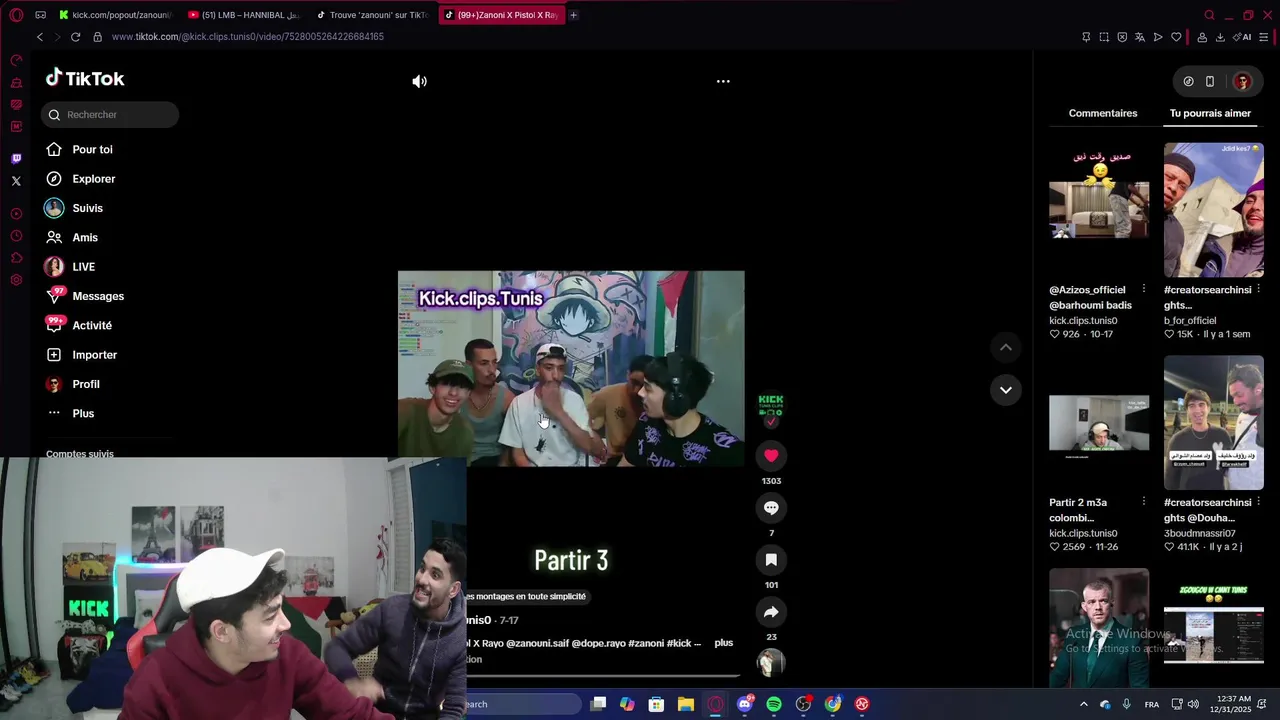Go to the next video with down chevron
Viewport: 1280px width, 720px height.
pyautogui.click(x=1006, y=390)
